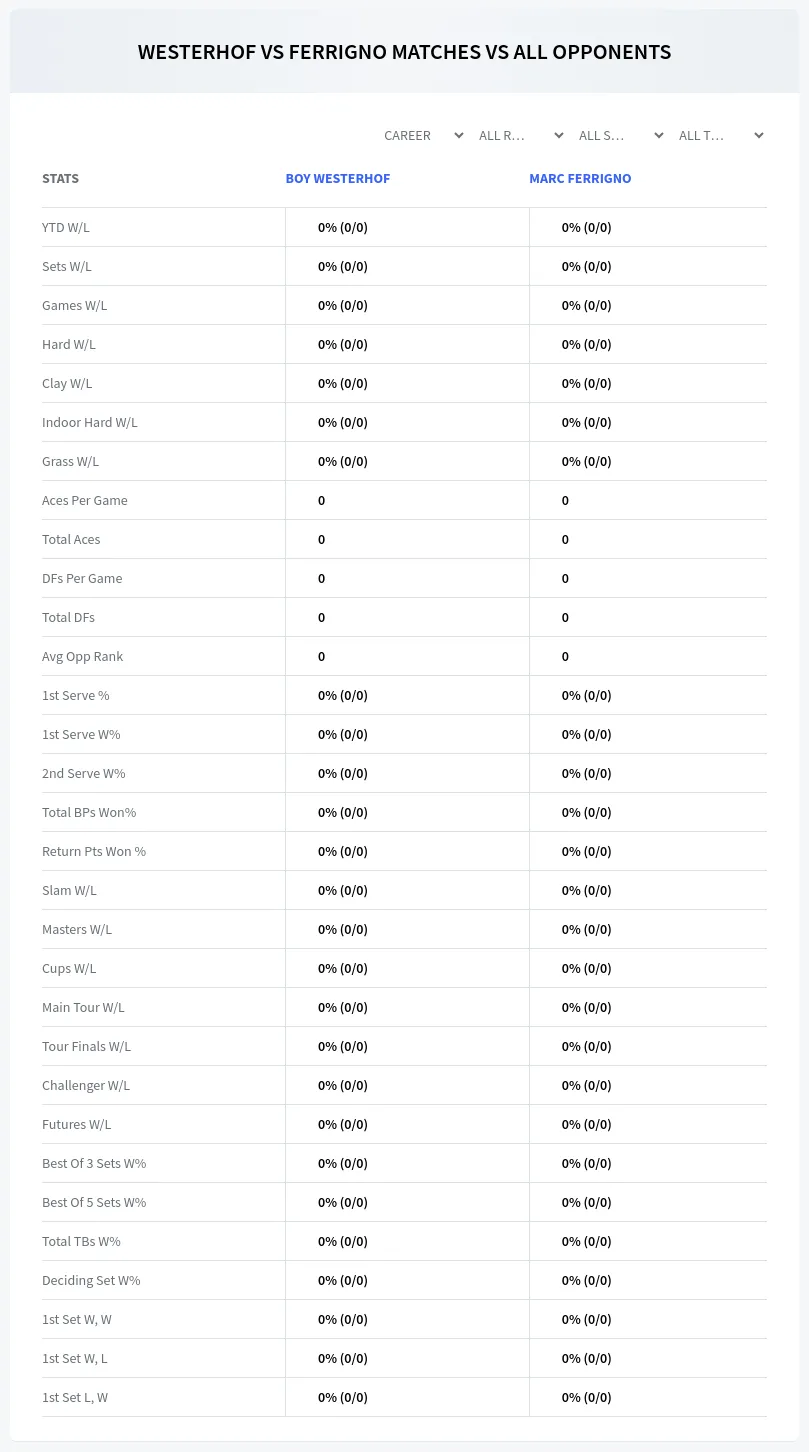The image size is (809, 1452).
Task: Click Ferrigno's Deciding Set W% value
Action: [587, 1280]
